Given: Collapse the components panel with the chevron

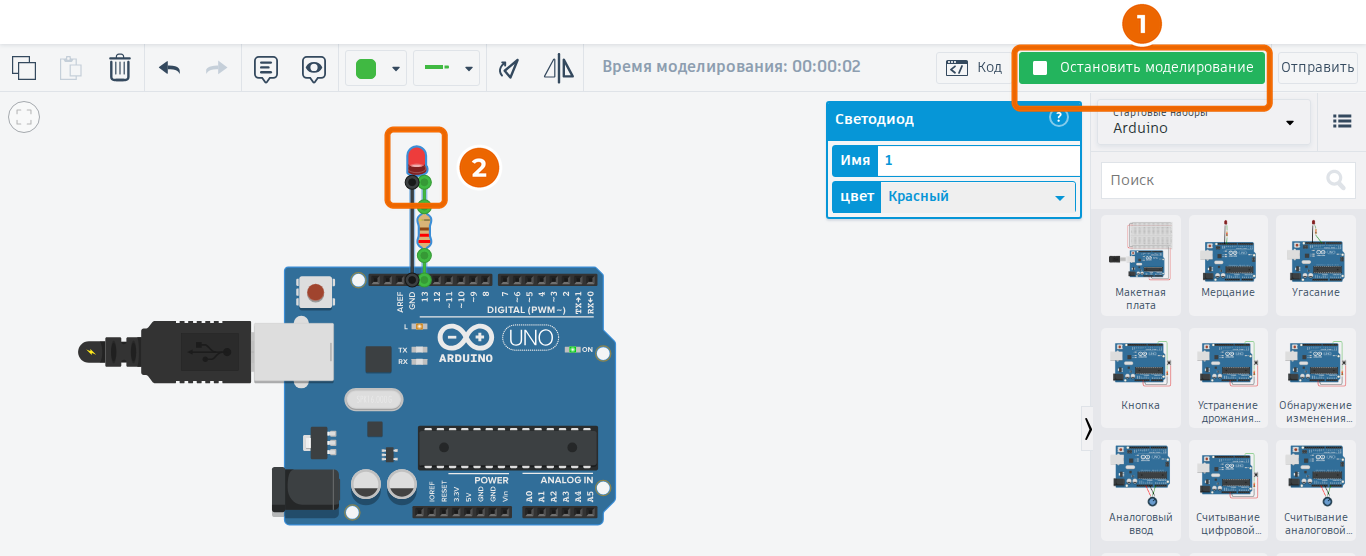Looking at the screenshot, I should (1087, 428).
